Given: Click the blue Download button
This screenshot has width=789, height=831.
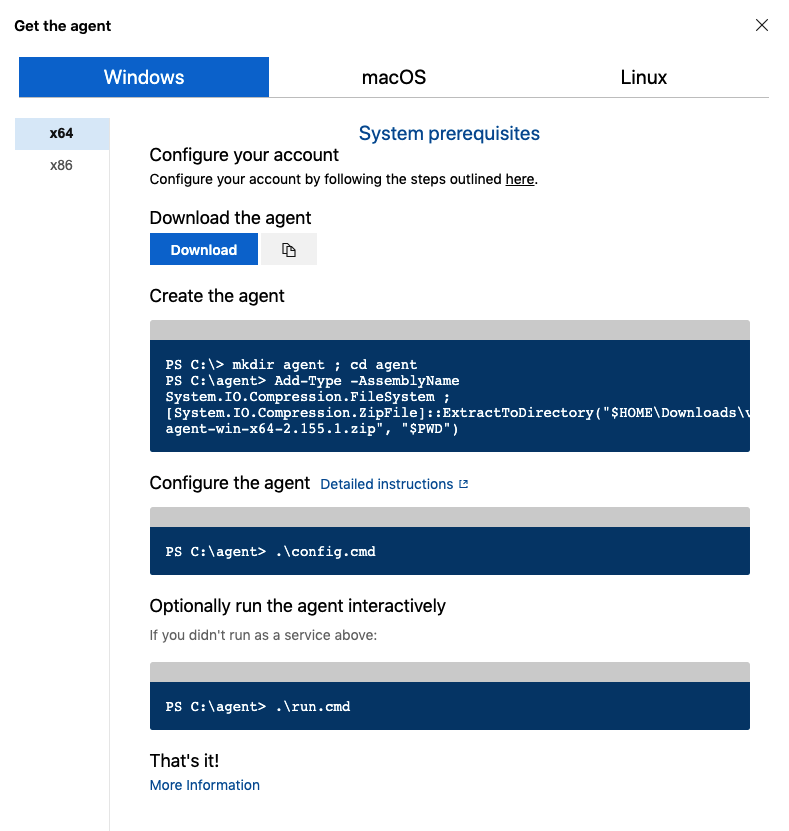Looking at the screenshot, I should coord(203,249).
